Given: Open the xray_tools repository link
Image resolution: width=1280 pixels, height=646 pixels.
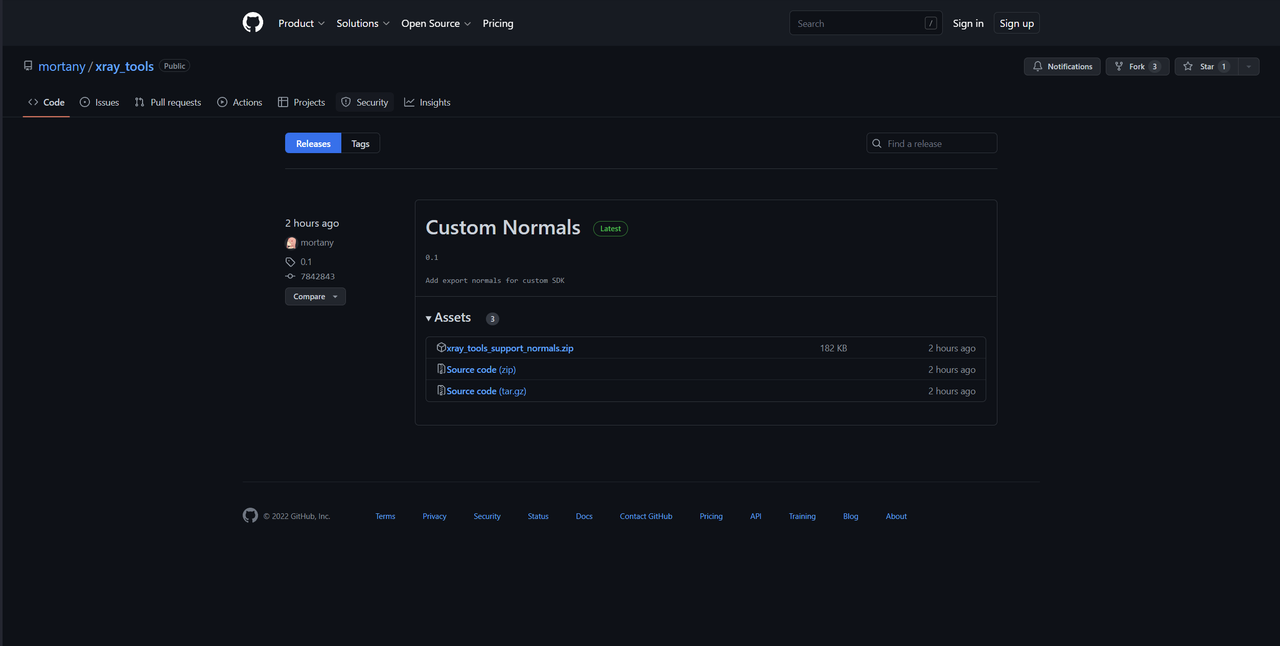Looking at the screenshot, I should pos(125,66).
